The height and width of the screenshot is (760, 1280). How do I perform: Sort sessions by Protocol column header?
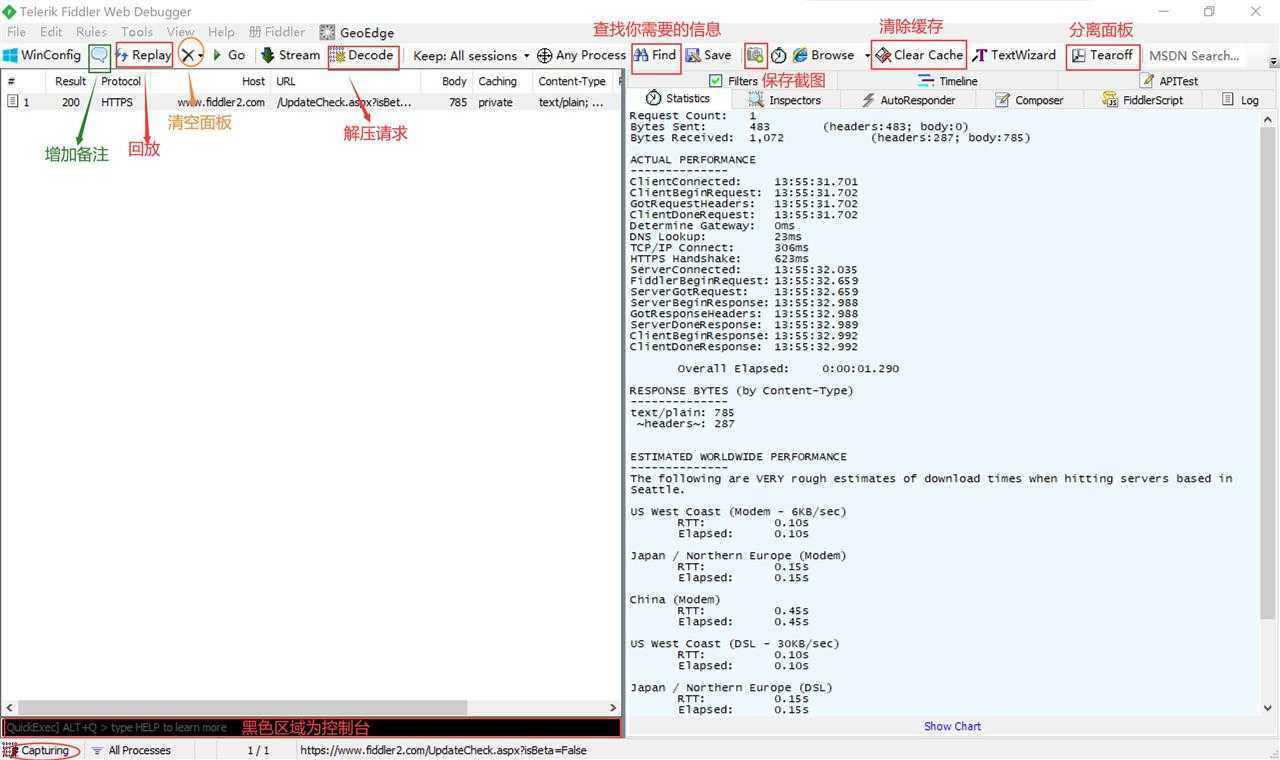coord(121,81)
